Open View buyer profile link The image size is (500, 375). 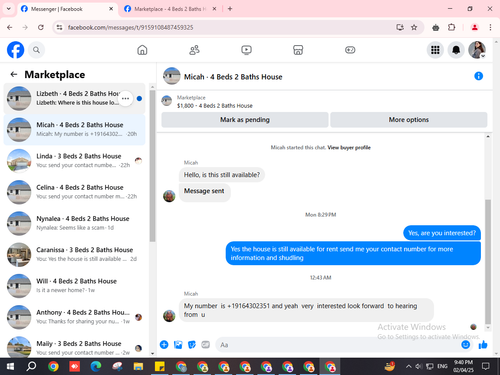tap(349, 147)
